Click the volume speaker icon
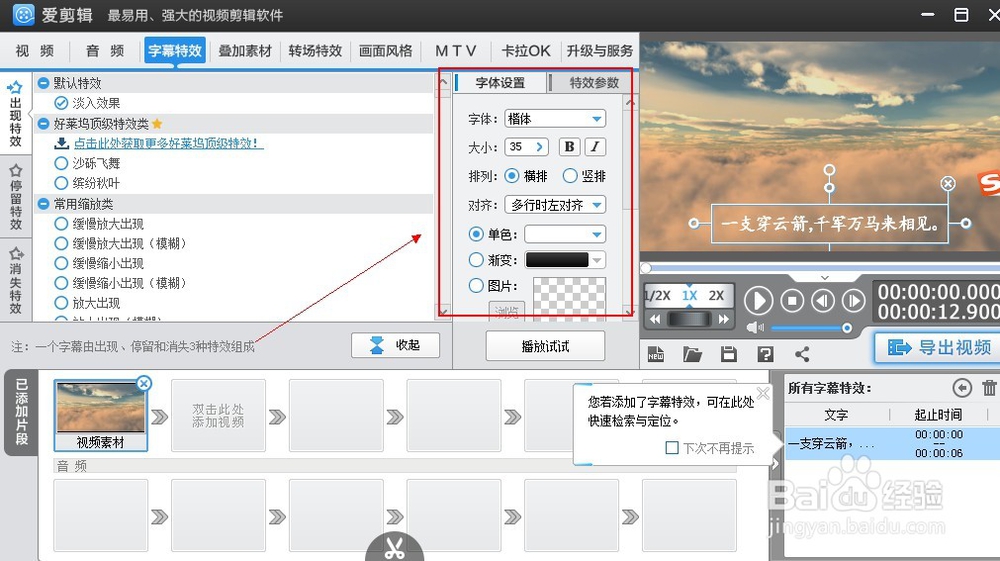 click(x=755, y=328)
